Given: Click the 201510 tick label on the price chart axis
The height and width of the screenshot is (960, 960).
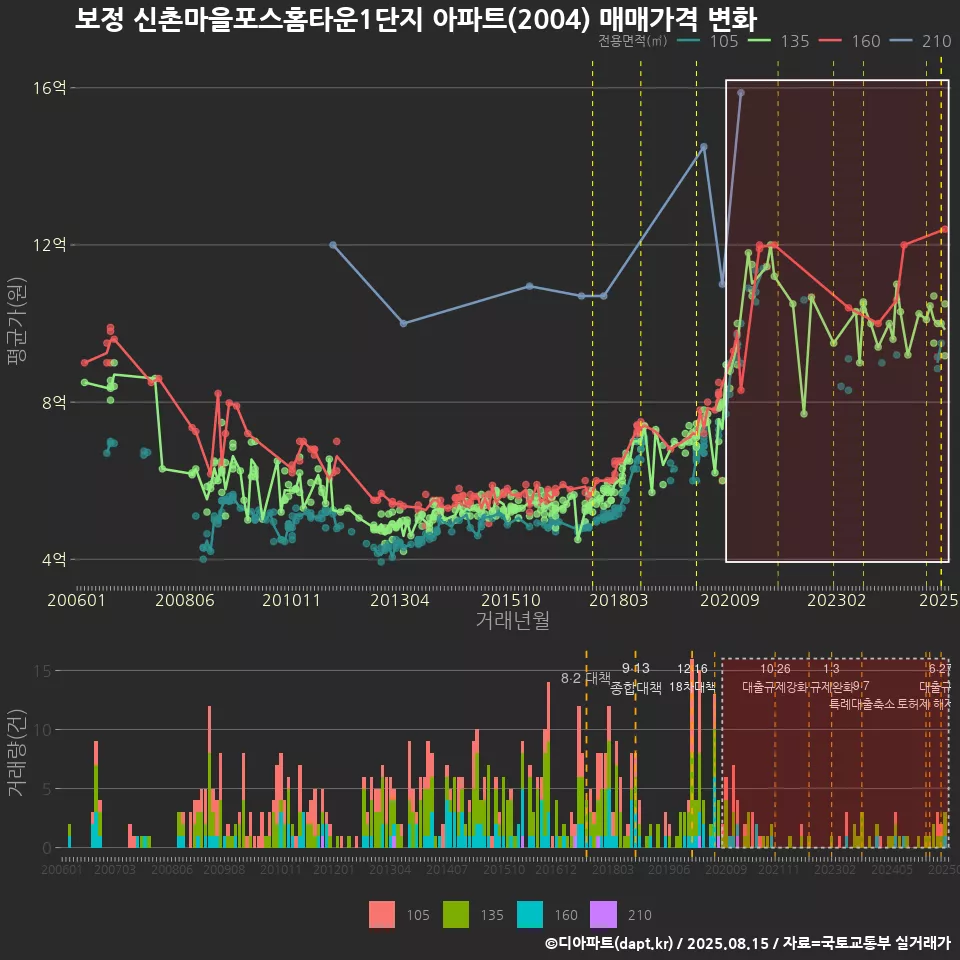Looking at the screenshot, I should pyautogui.click(x=511, y=600).
